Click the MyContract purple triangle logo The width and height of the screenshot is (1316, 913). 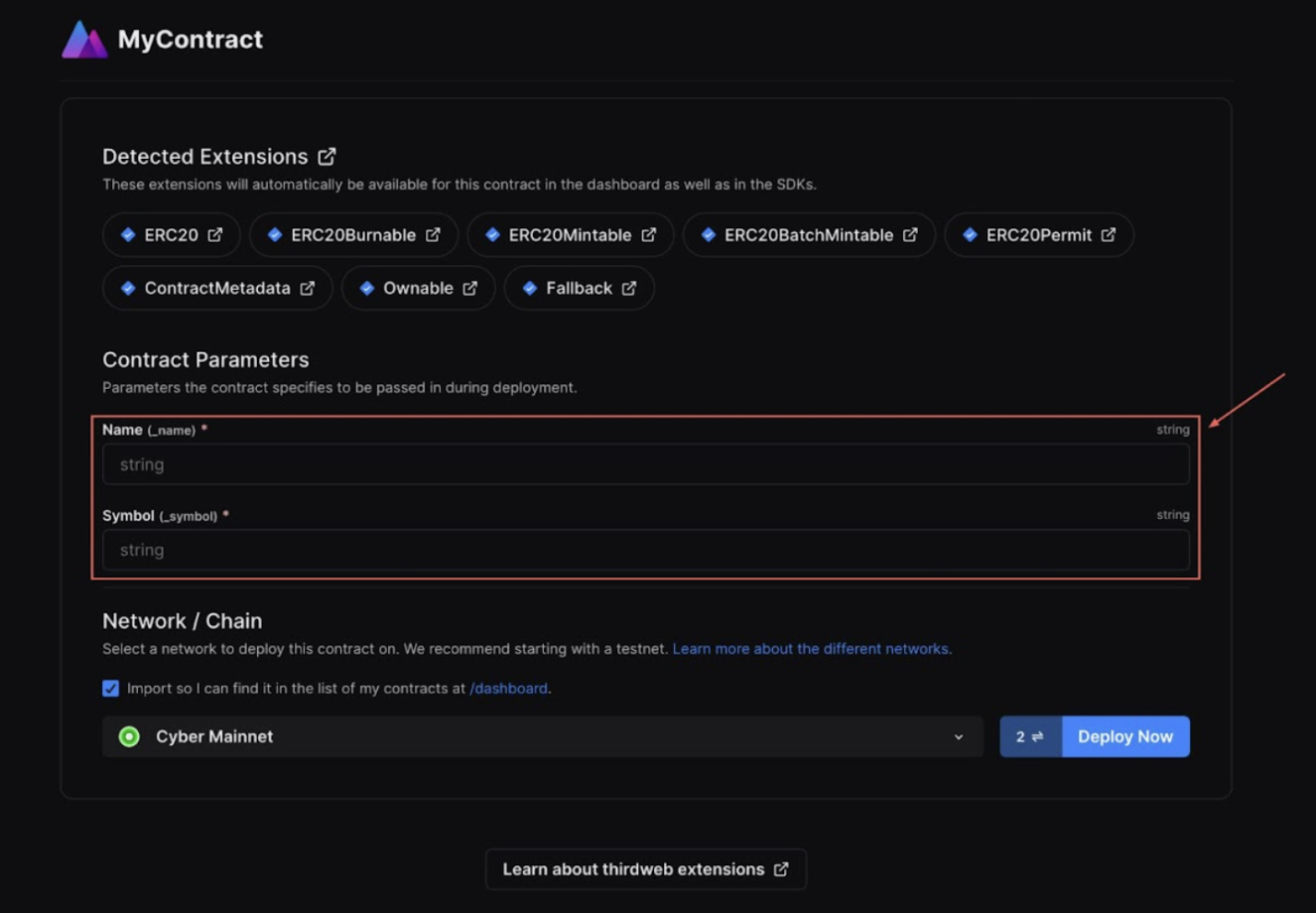coord(84,40)
